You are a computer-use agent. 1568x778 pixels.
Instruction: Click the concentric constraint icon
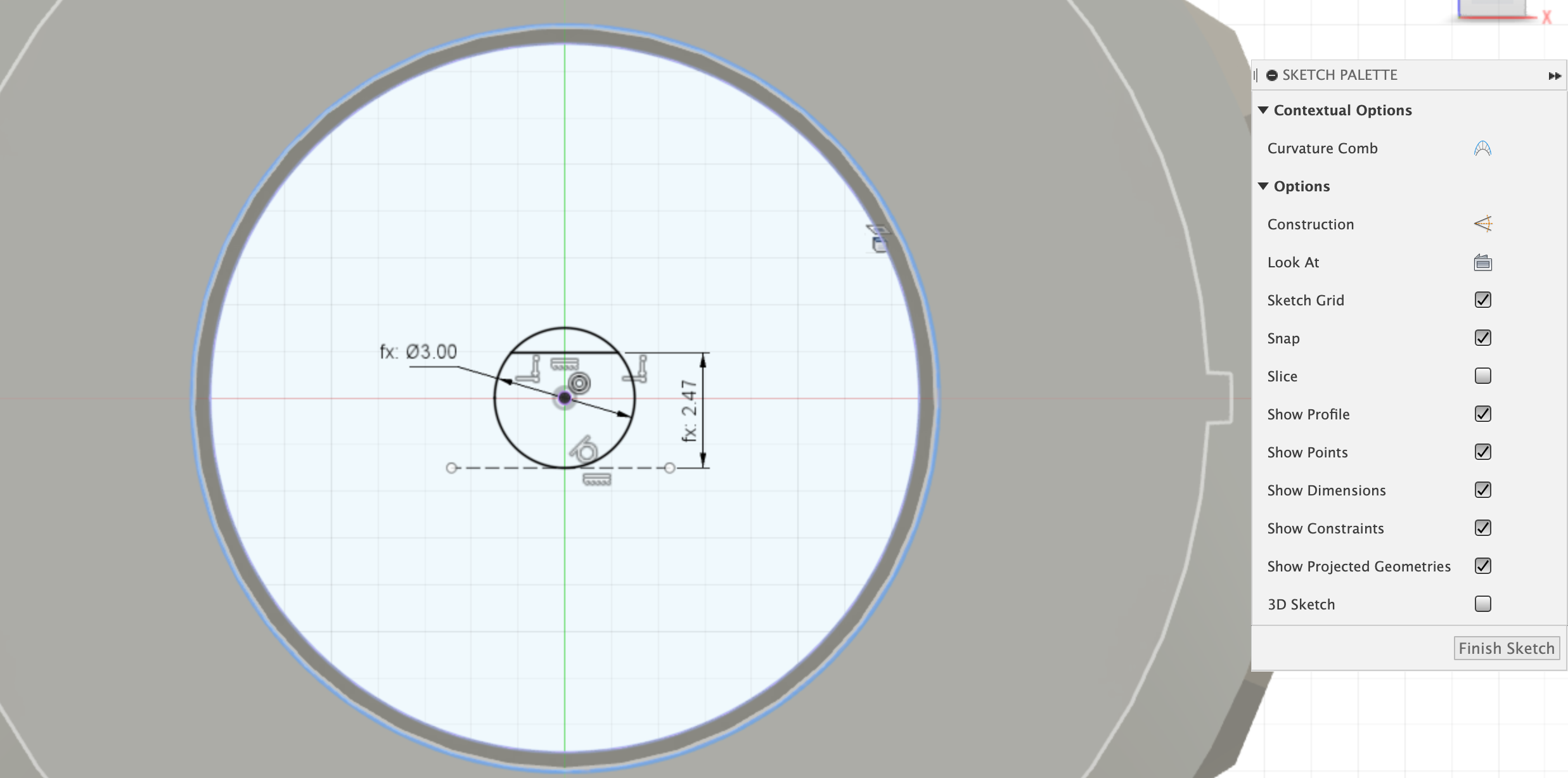[579, 383]
